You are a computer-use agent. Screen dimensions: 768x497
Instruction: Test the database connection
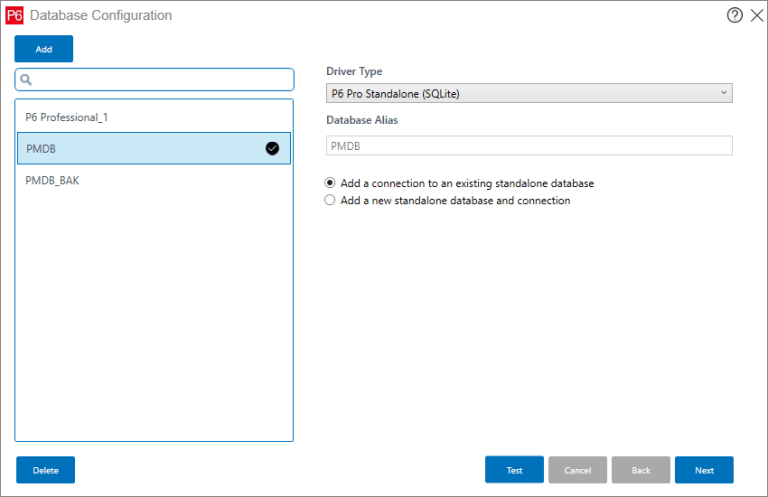coord(514,470)
